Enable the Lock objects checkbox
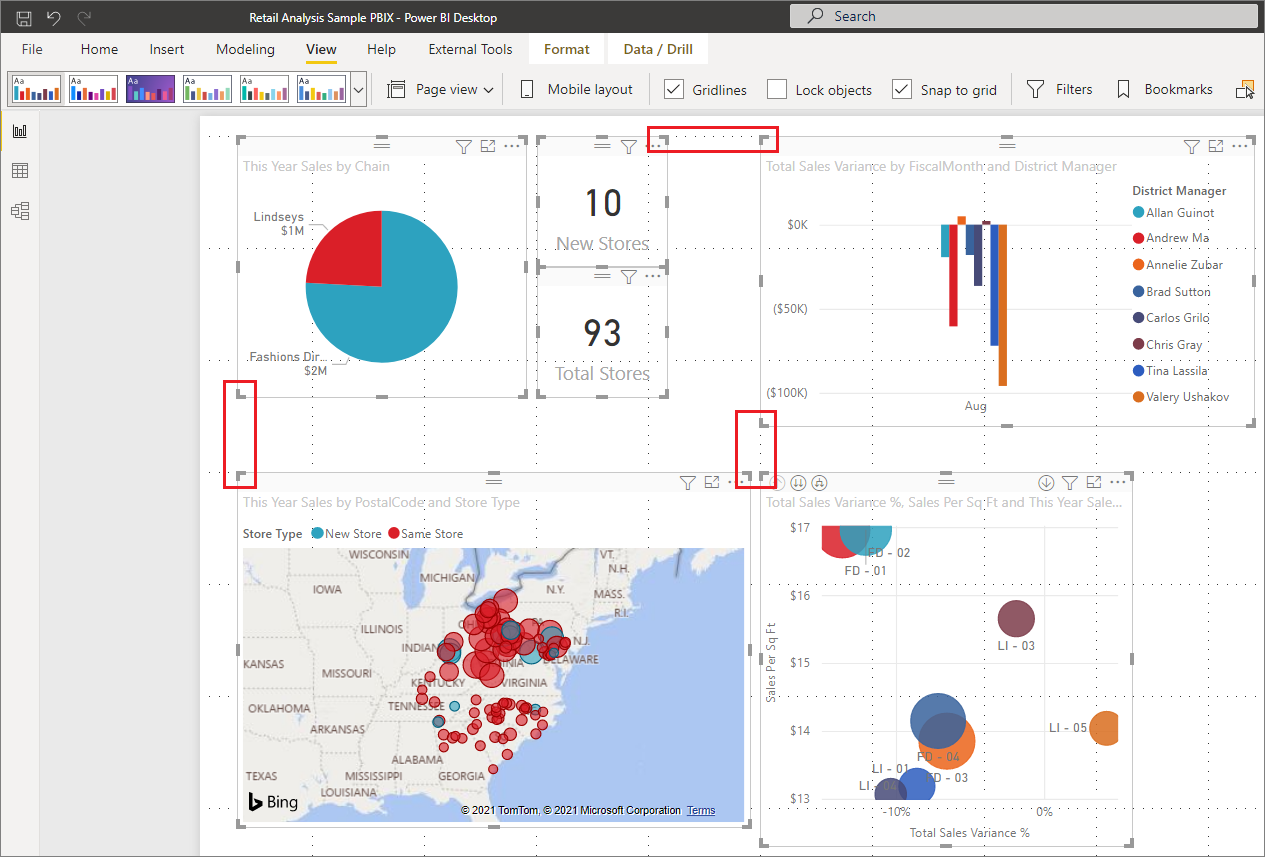Viewport: 1265px width, 857px height. [x=777, y=89]
